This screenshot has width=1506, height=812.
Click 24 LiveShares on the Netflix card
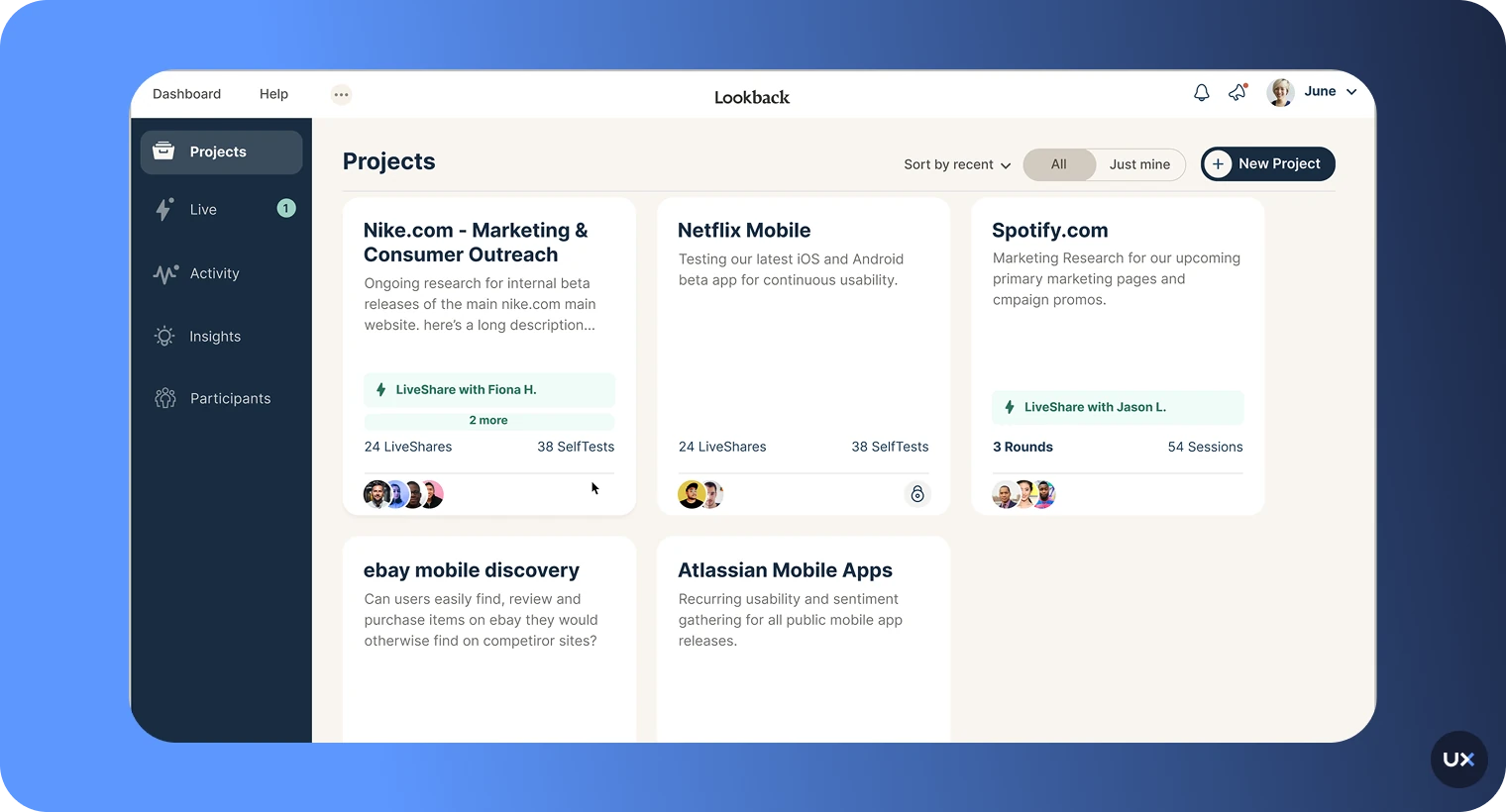(722, 447)
